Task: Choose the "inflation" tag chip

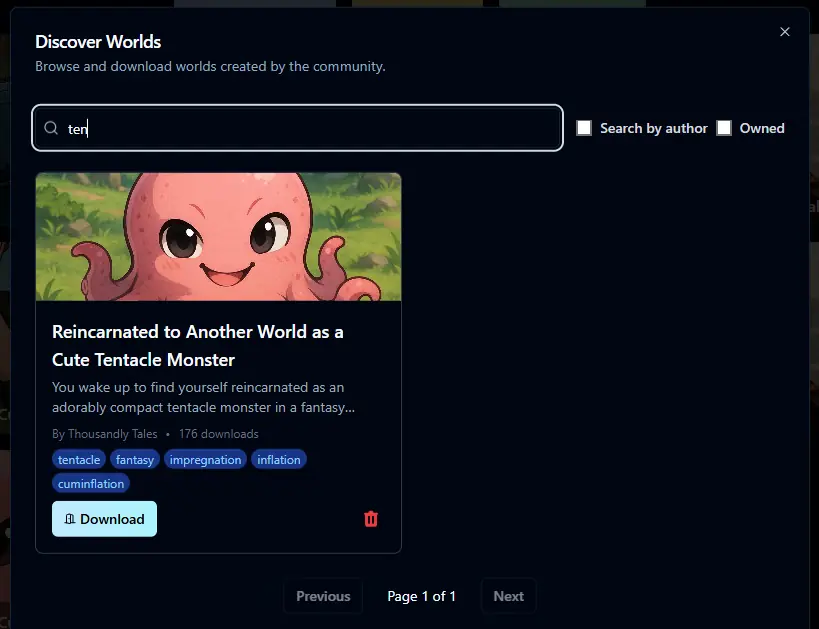Action: click(x=278, y=460)
